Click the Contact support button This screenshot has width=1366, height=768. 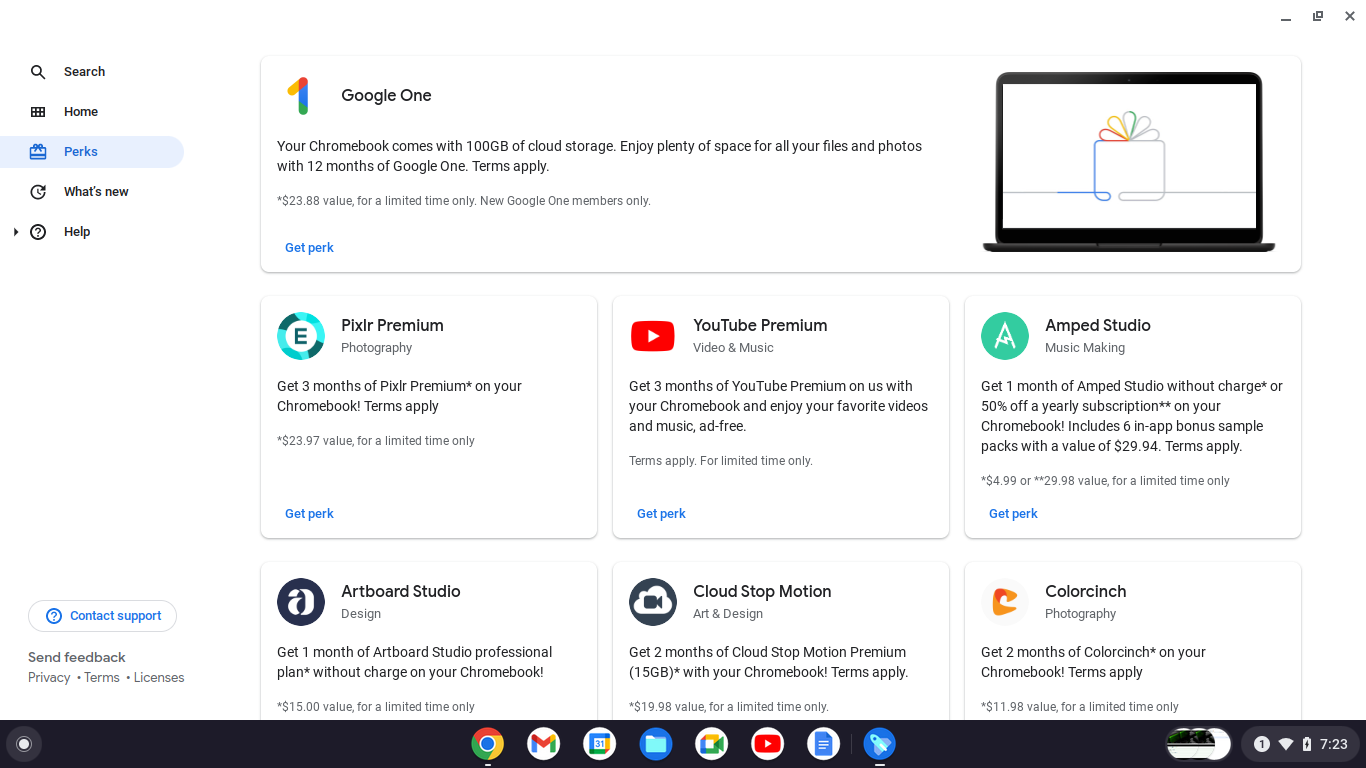tap(102, 616)
